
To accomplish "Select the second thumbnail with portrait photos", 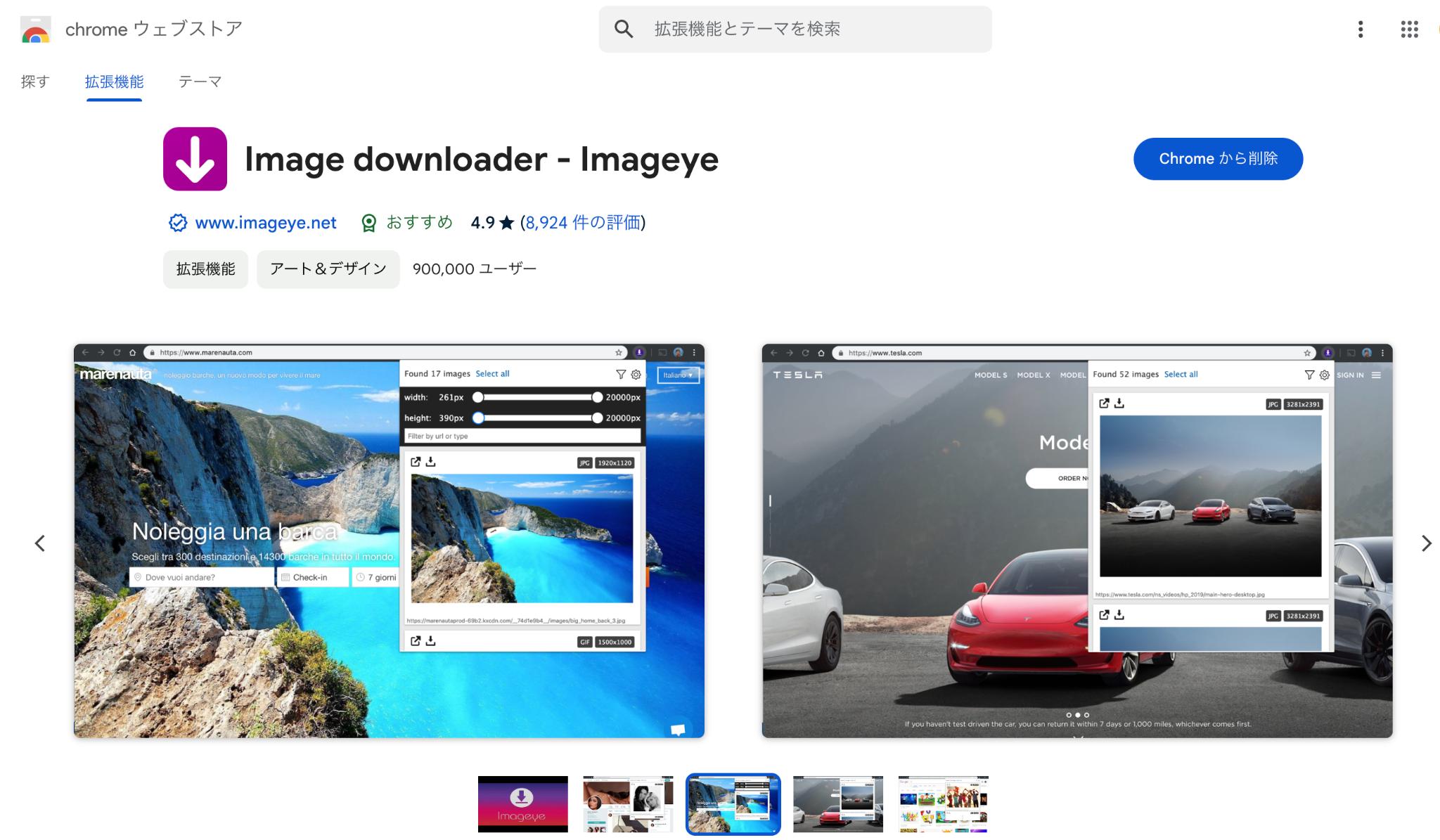I will 628,804.
